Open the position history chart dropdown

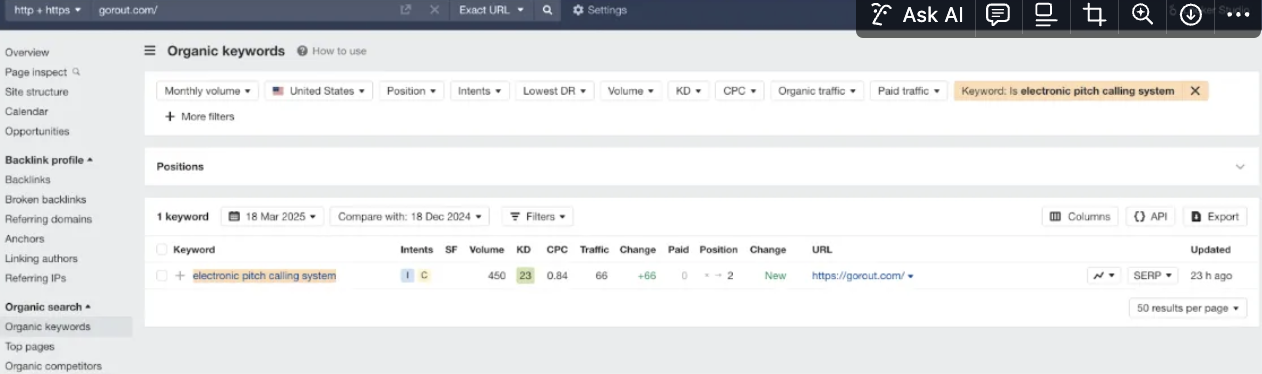coord(1104,276)
